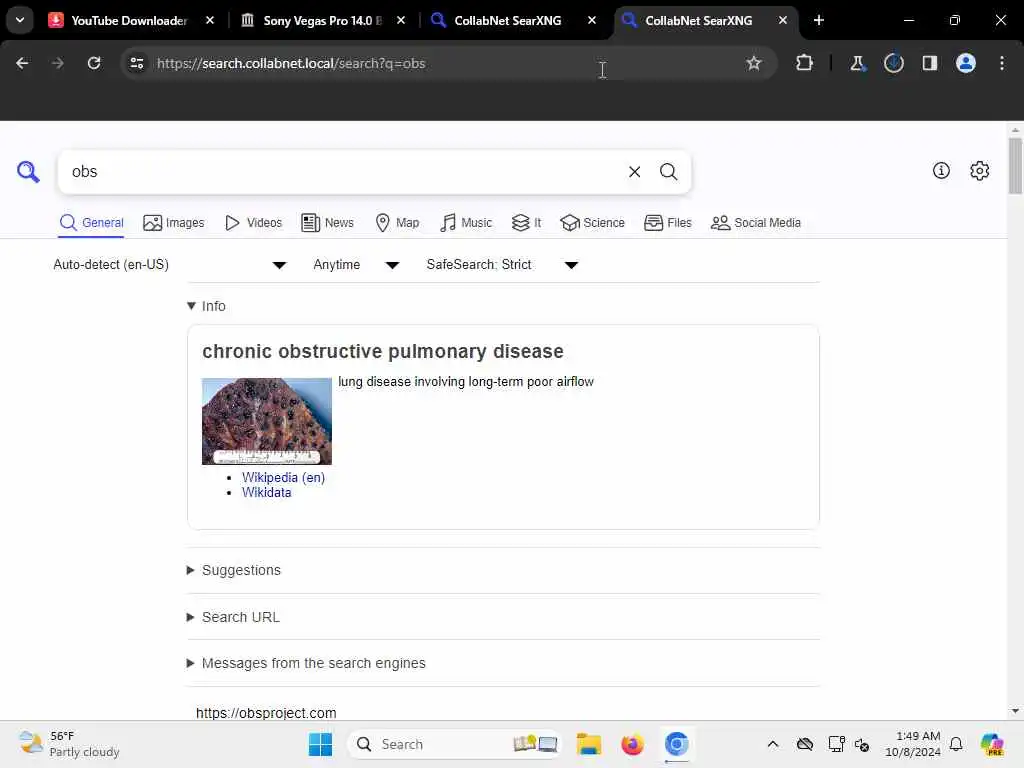Open the https://obsproject.com result link
Viewport: 1024px width, 768px height.
[266, 713]
